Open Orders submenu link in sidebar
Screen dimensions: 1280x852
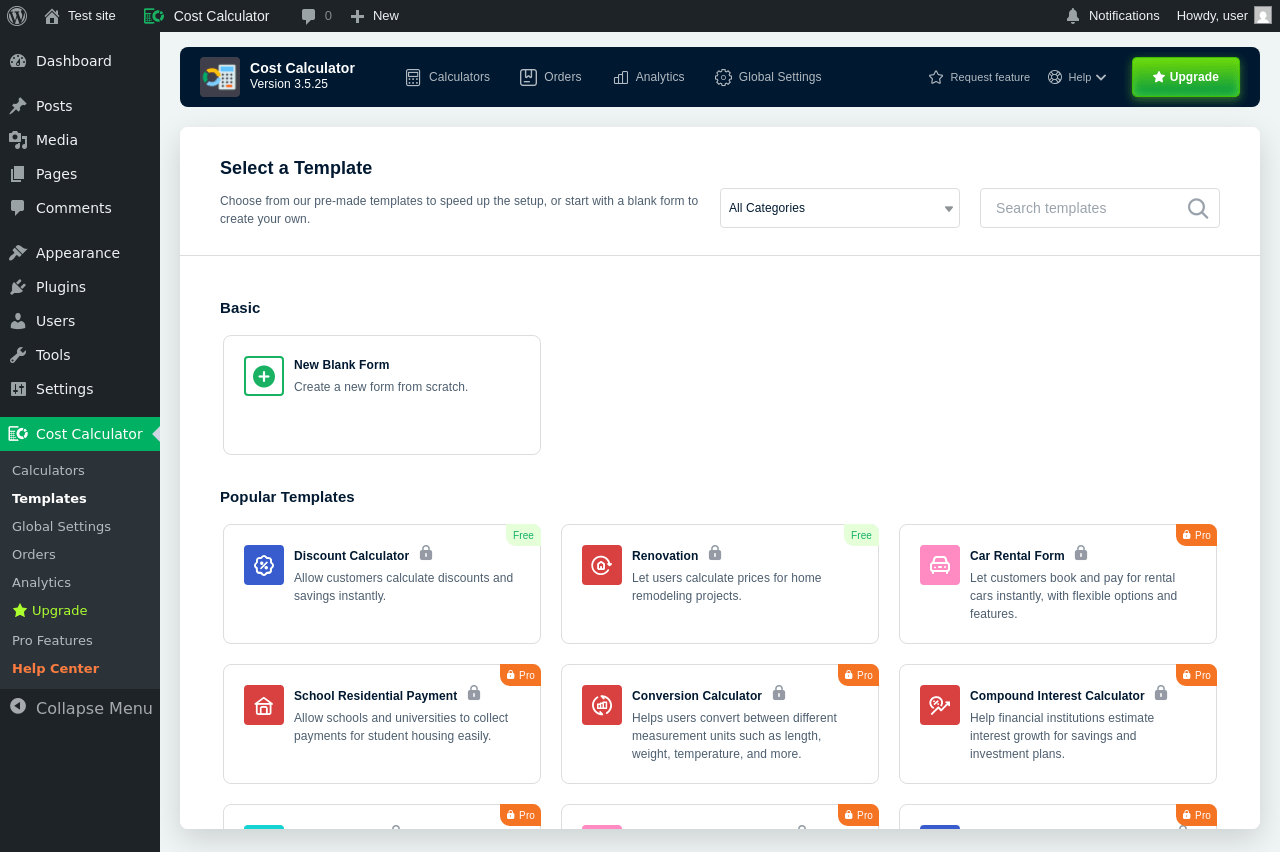(34, 554)
